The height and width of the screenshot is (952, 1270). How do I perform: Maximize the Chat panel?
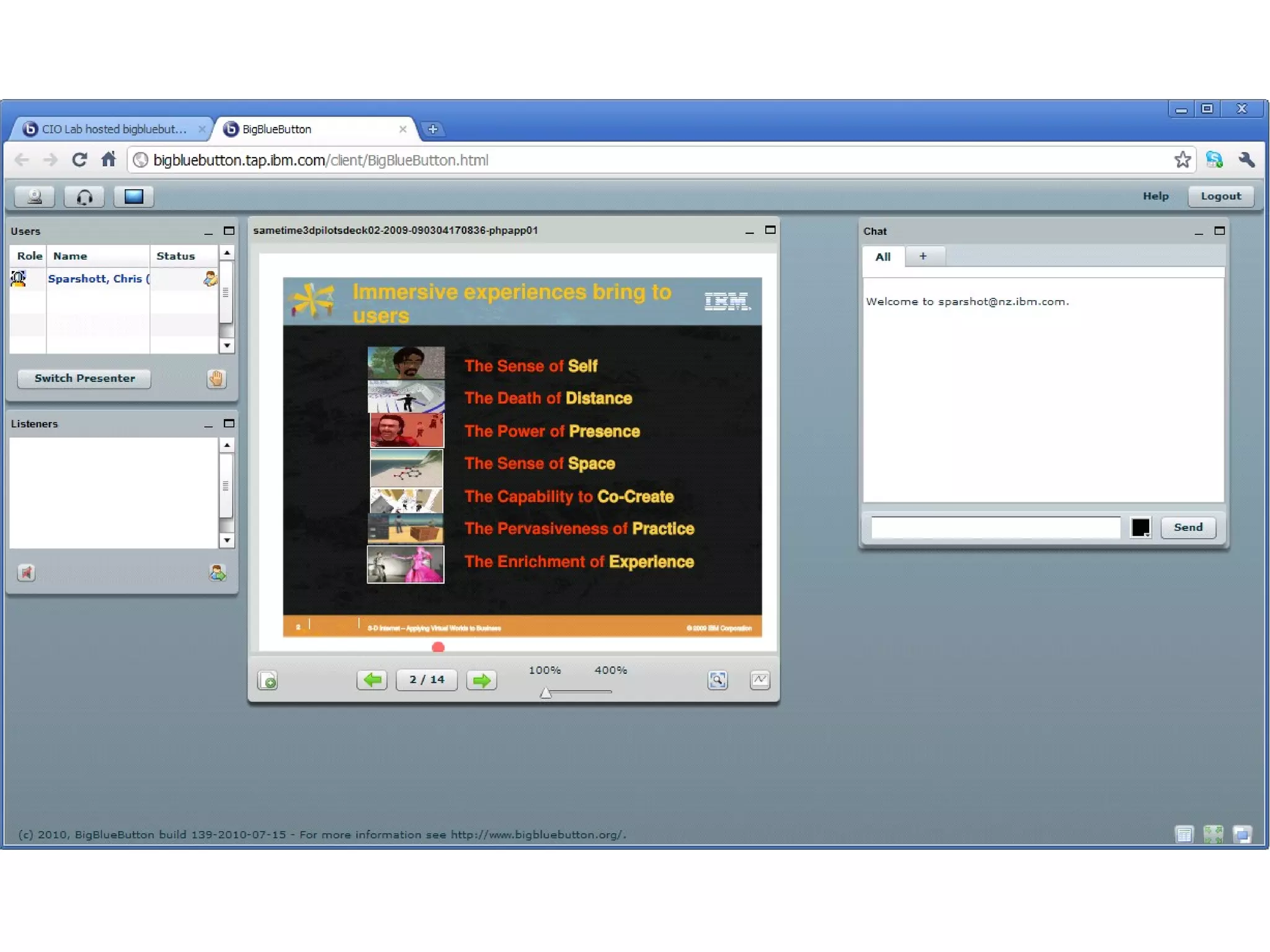click(1219, 231)
